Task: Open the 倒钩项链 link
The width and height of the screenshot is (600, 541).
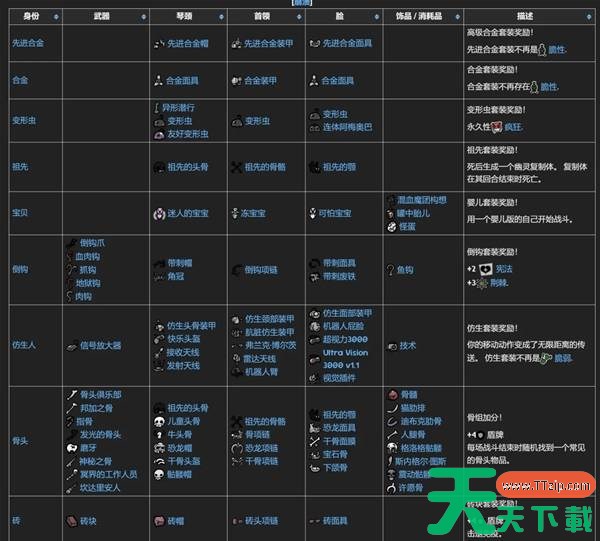Action: 261,270
